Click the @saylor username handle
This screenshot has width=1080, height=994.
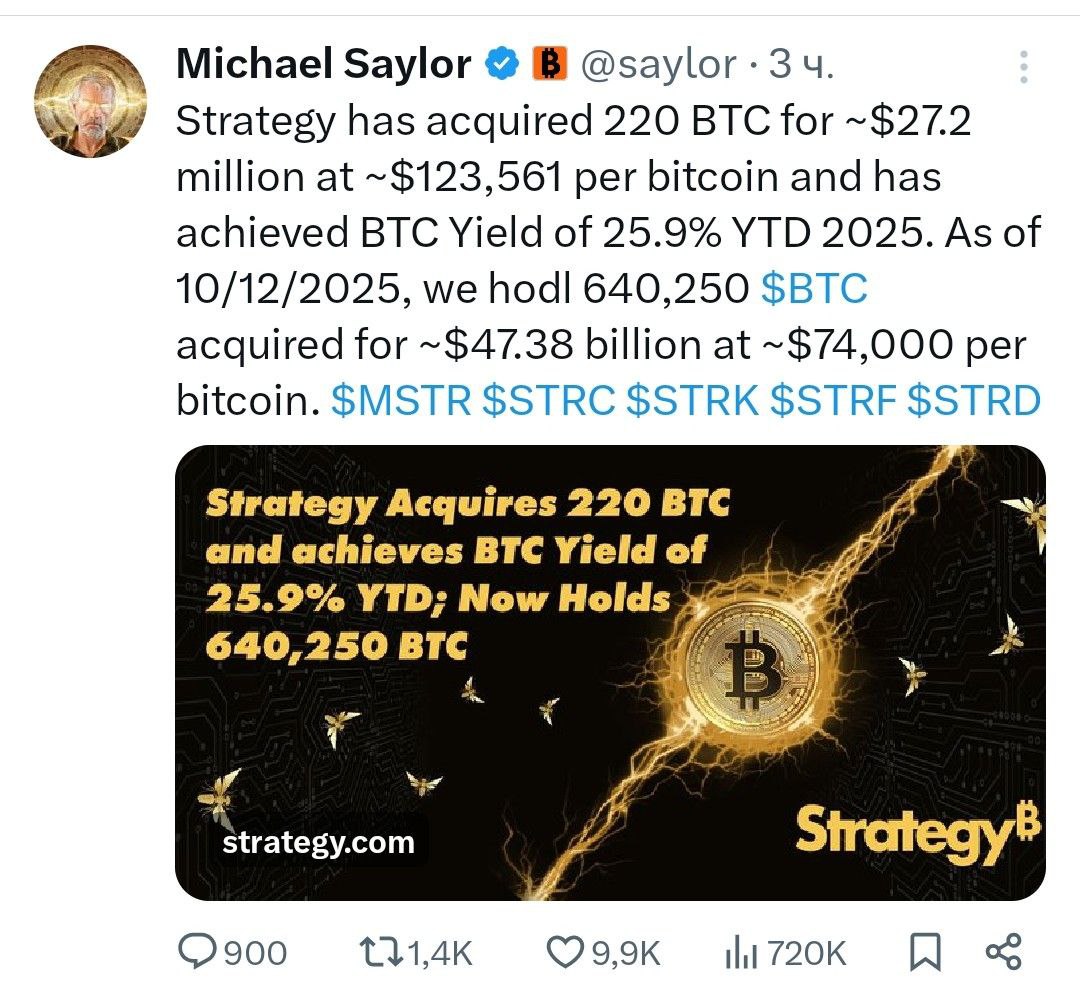[658, 65]
